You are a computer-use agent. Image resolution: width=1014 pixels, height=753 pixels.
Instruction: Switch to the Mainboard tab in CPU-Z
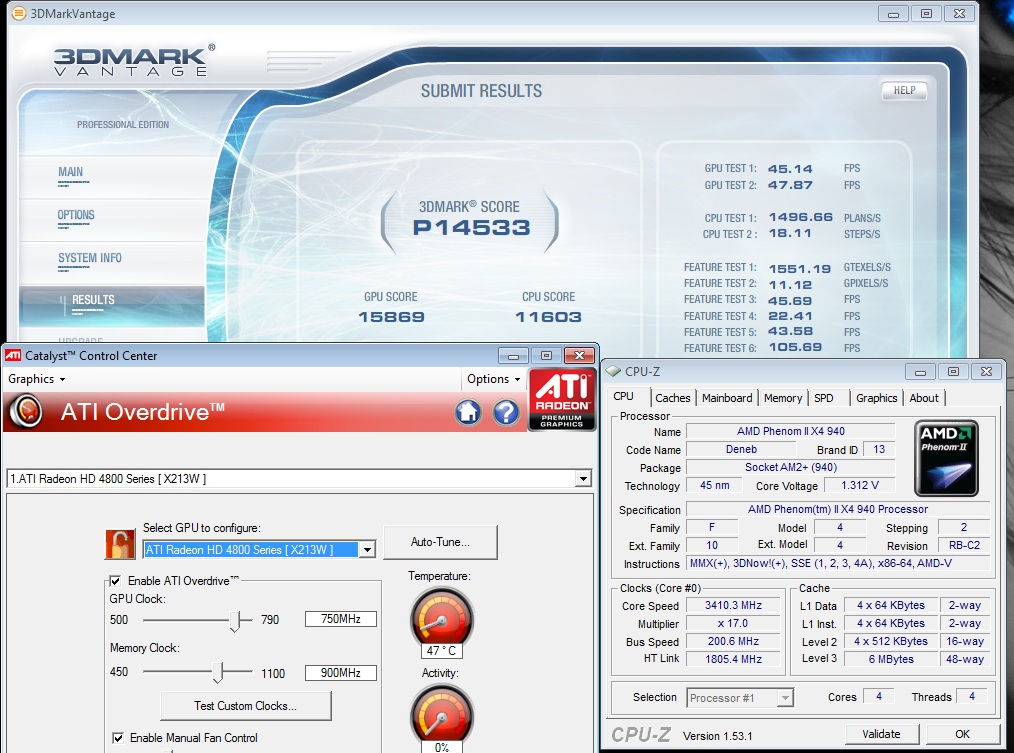click(x=727, y=398)
